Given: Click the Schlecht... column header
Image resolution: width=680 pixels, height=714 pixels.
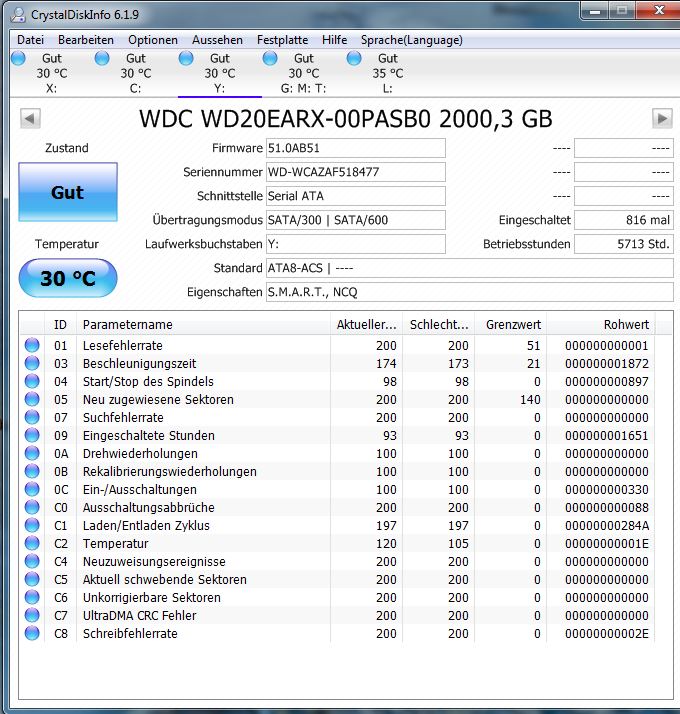Looking at the screenshot, I should coord(439,325).
